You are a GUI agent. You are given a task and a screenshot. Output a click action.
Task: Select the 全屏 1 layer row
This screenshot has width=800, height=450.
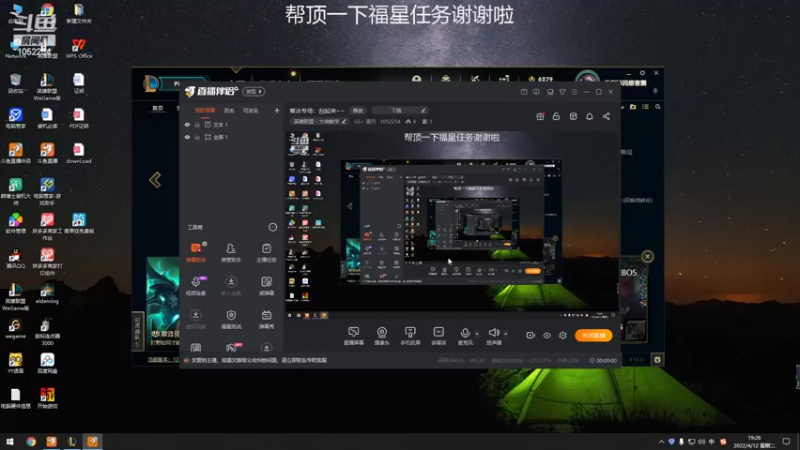[x=232, y=137]
